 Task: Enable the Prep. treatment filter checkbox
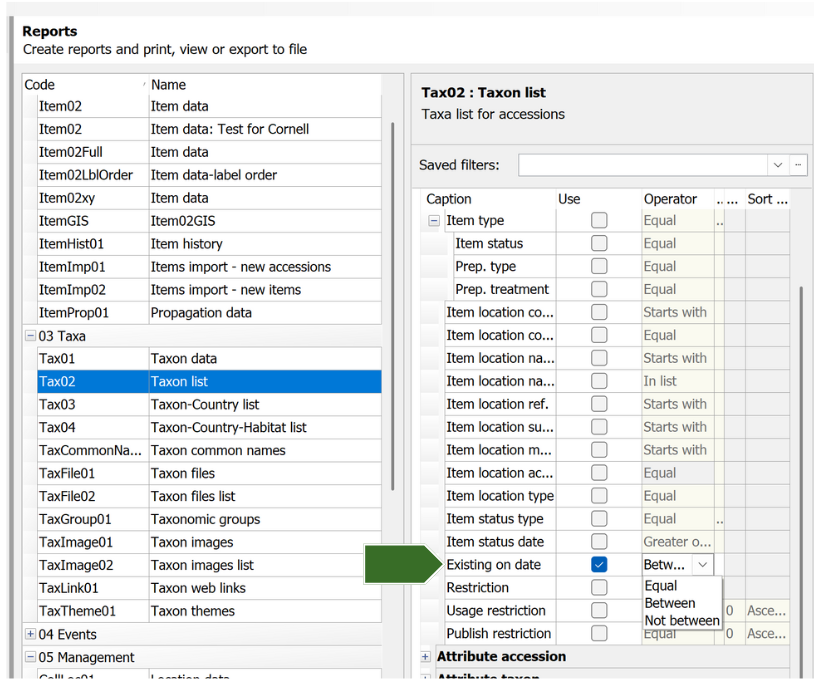coord(599,289)
